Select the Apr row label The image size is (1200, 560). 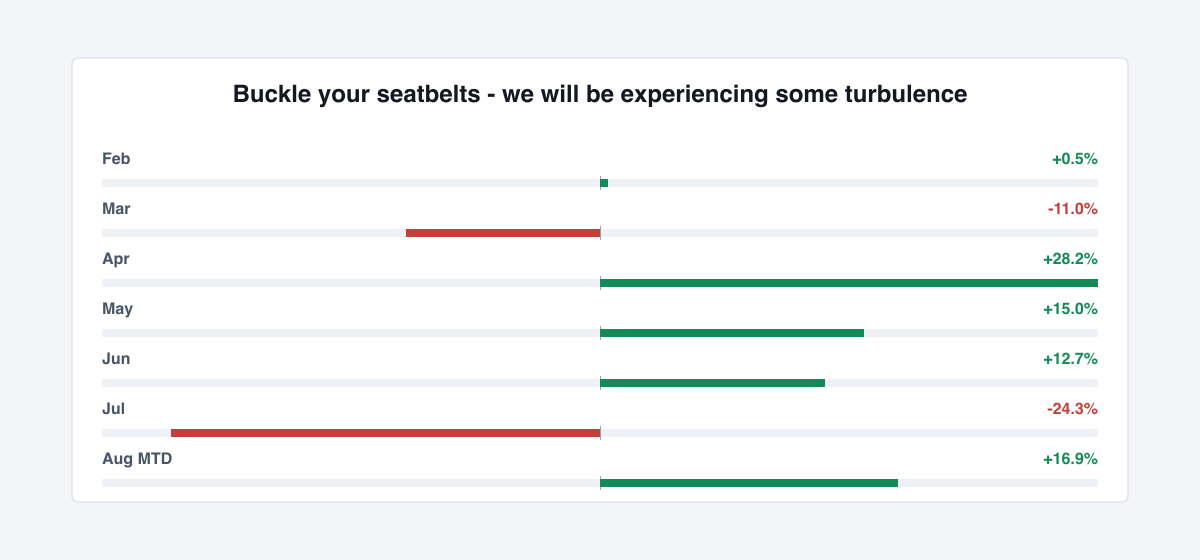tap(116, 258)
